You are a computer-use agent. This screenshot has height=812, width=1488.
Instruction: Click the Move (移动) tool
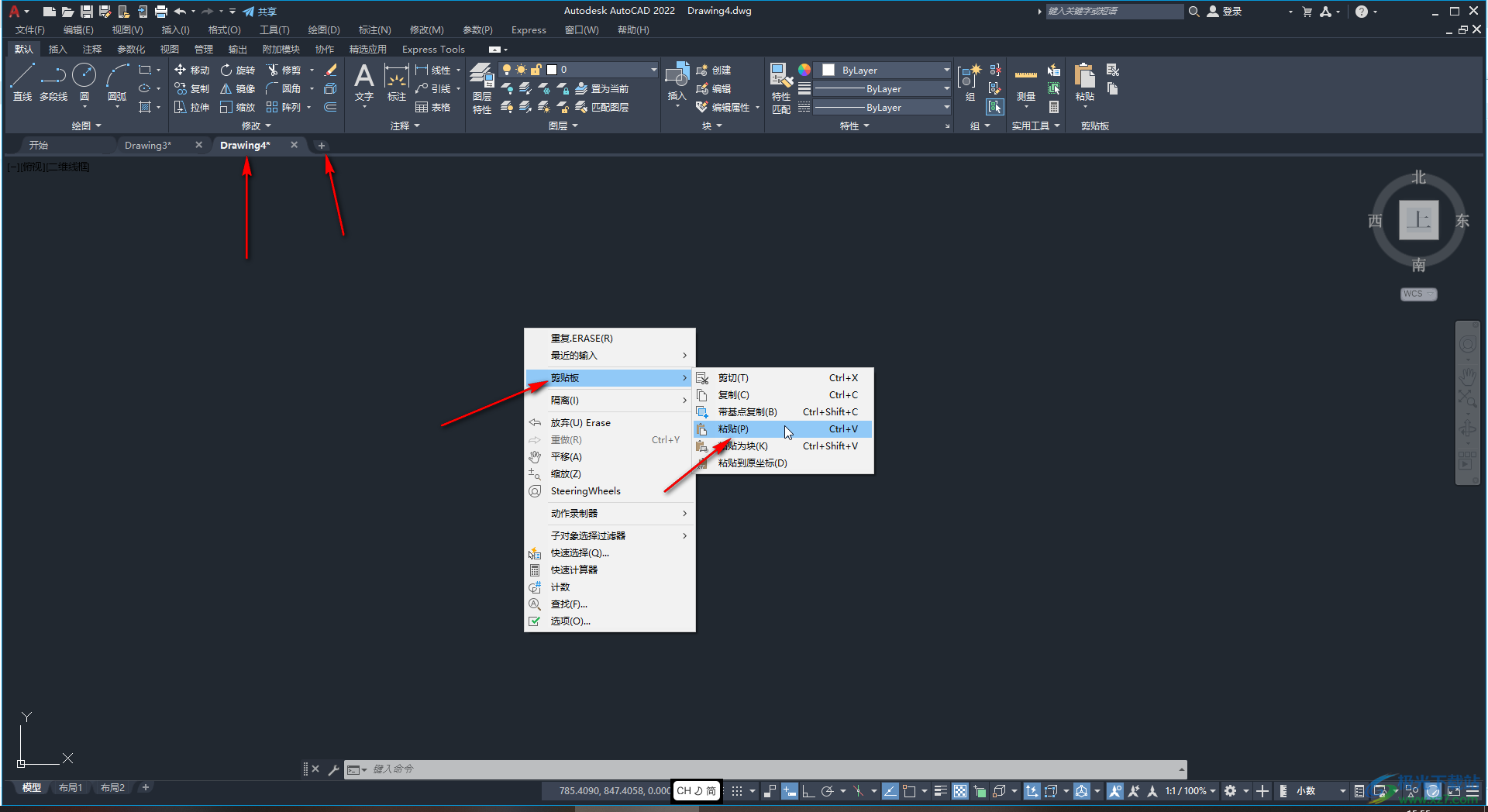click(x=191, y=70)
